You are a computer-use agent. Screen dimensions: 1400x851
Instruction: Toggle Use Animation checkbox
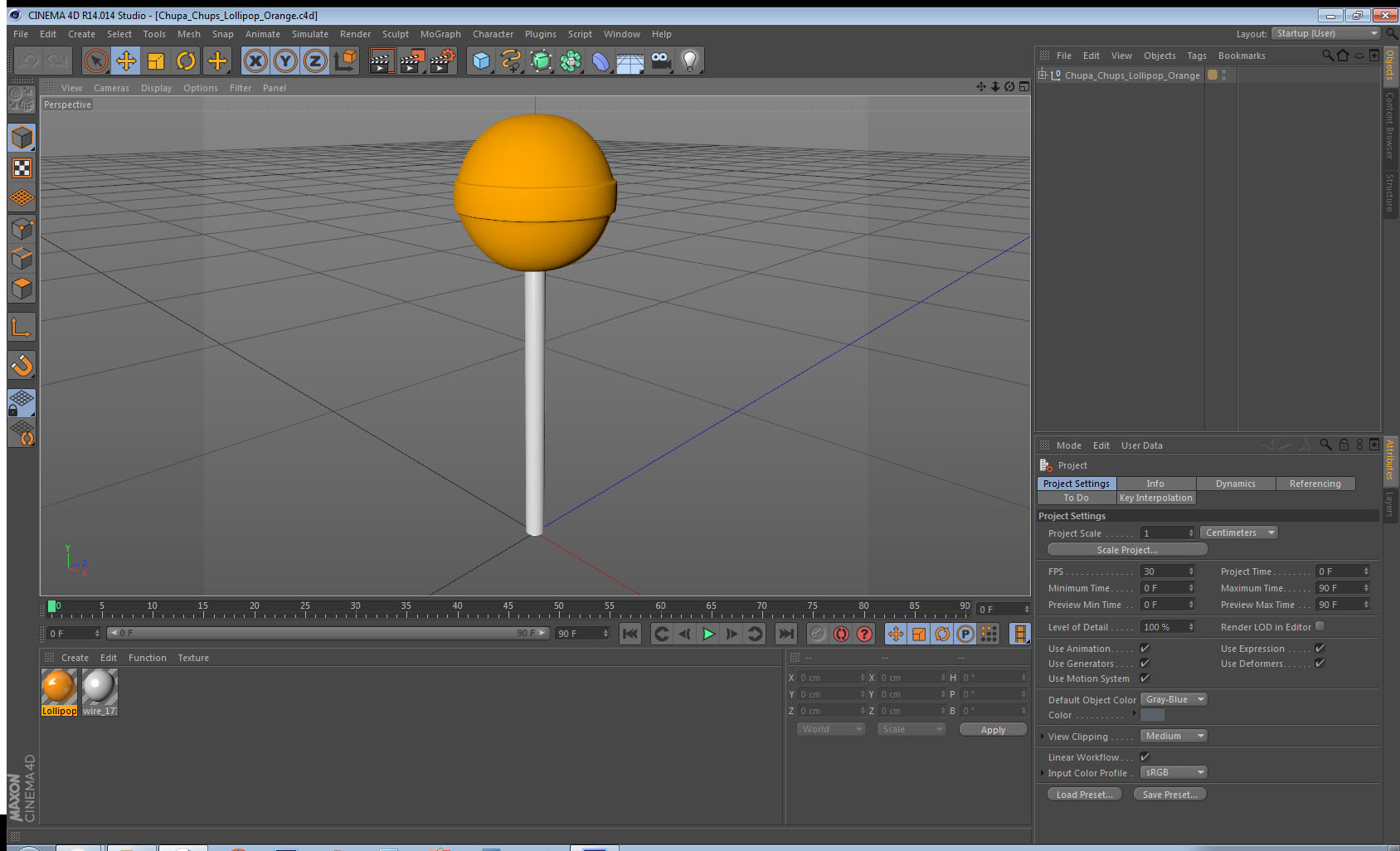[x=1145, y=649]
